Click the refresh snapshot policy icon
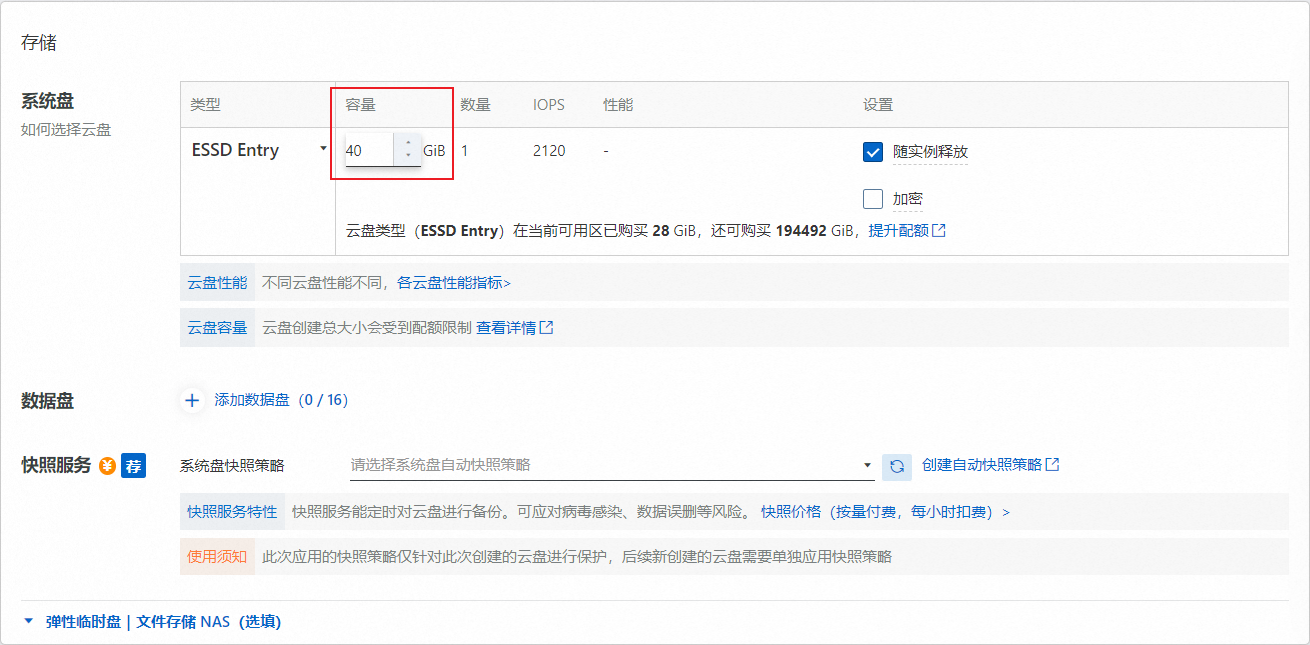The height and width of the screenshot is (645, 1310). coord(897,466)
